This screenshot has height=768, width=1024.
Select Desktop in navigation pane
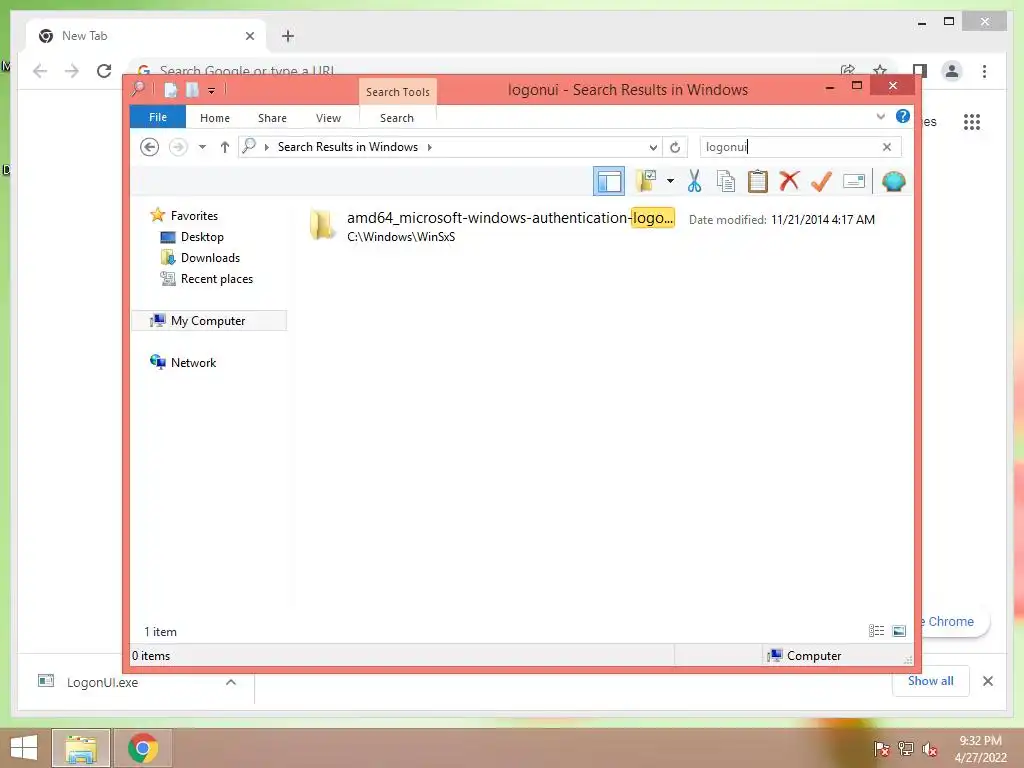click(202, 237)
